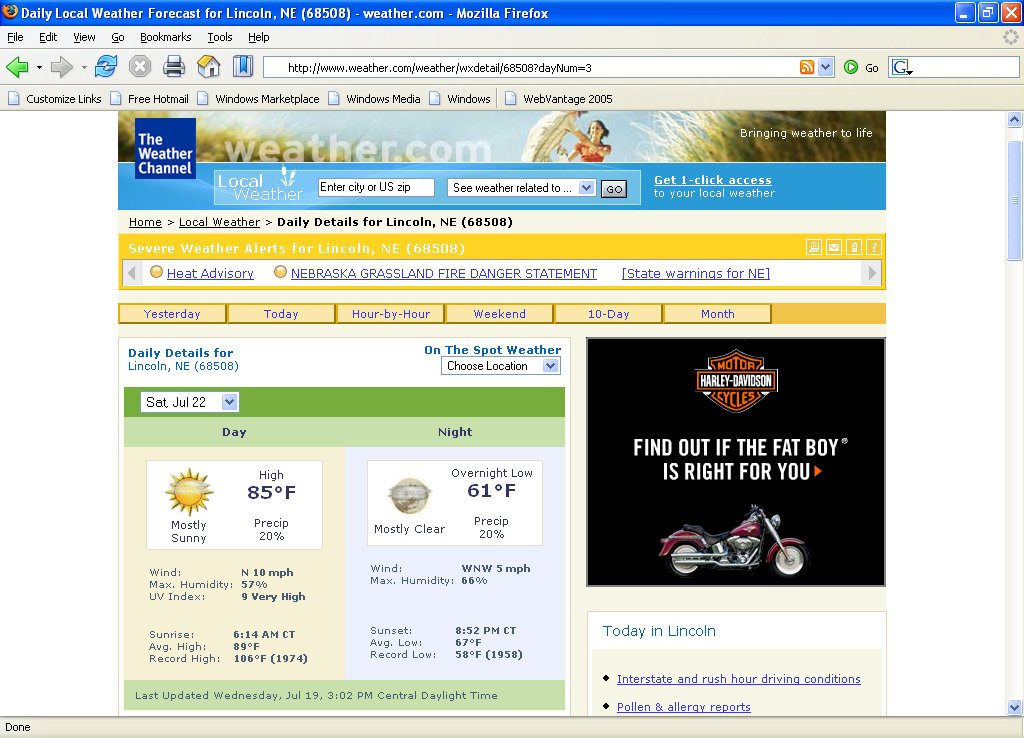Click the scrollbar down arrow
Viewport: 1024px width, 738px height.
(x=1014, y=707)
